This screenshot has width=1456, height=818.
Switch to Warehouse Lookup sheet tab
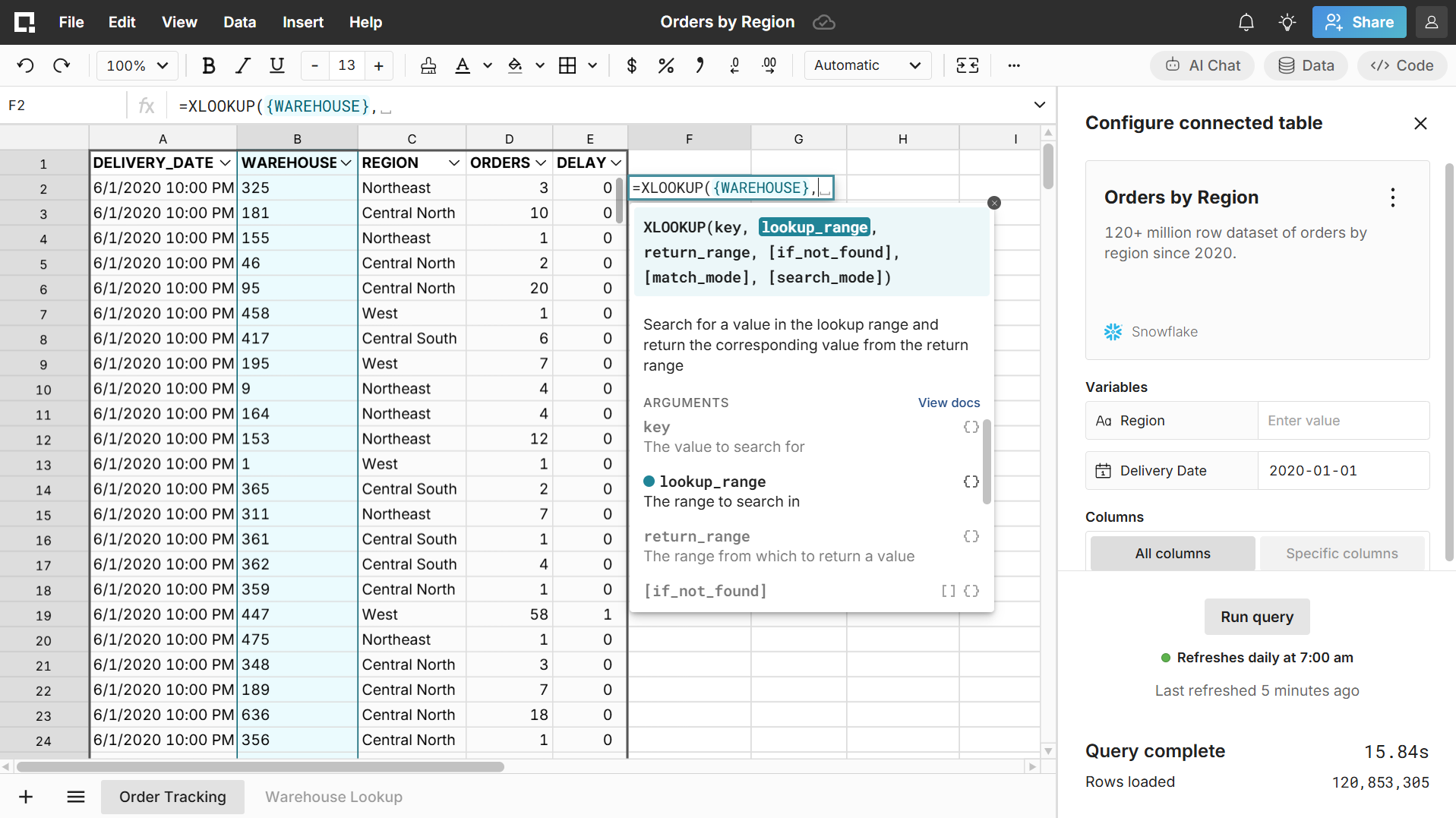[x=333, y=797]
